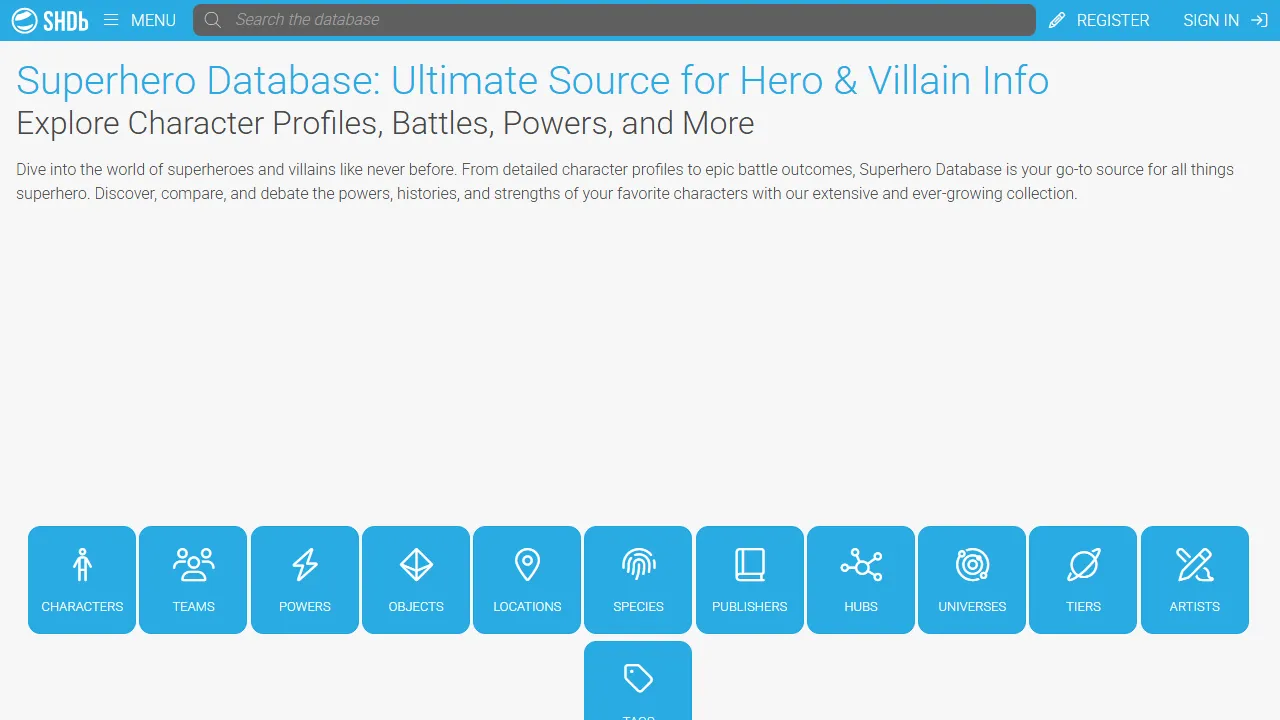Click the page heading link
Viewport: 1280px width, 720px height.
tap(533, 80)
